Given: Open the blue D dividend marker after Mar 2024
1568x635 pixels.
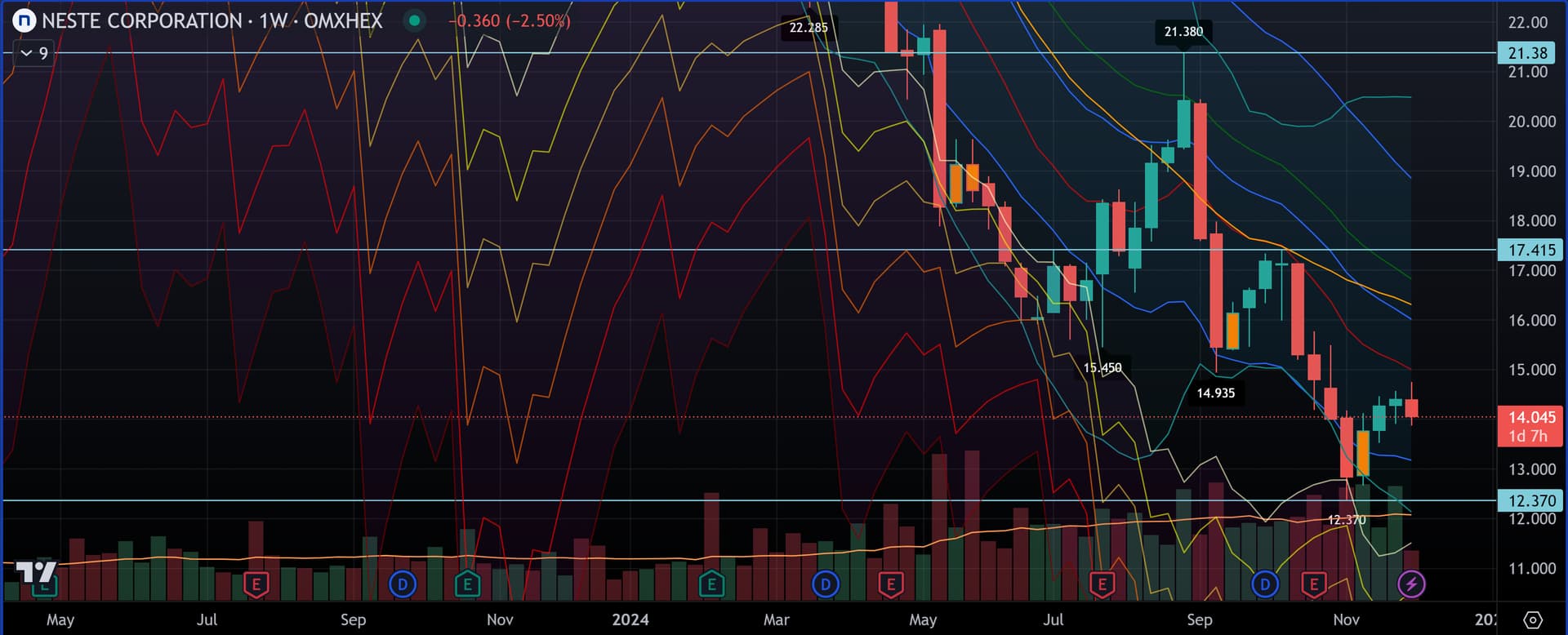Looking at the screenshot, I should coord(825,584).
